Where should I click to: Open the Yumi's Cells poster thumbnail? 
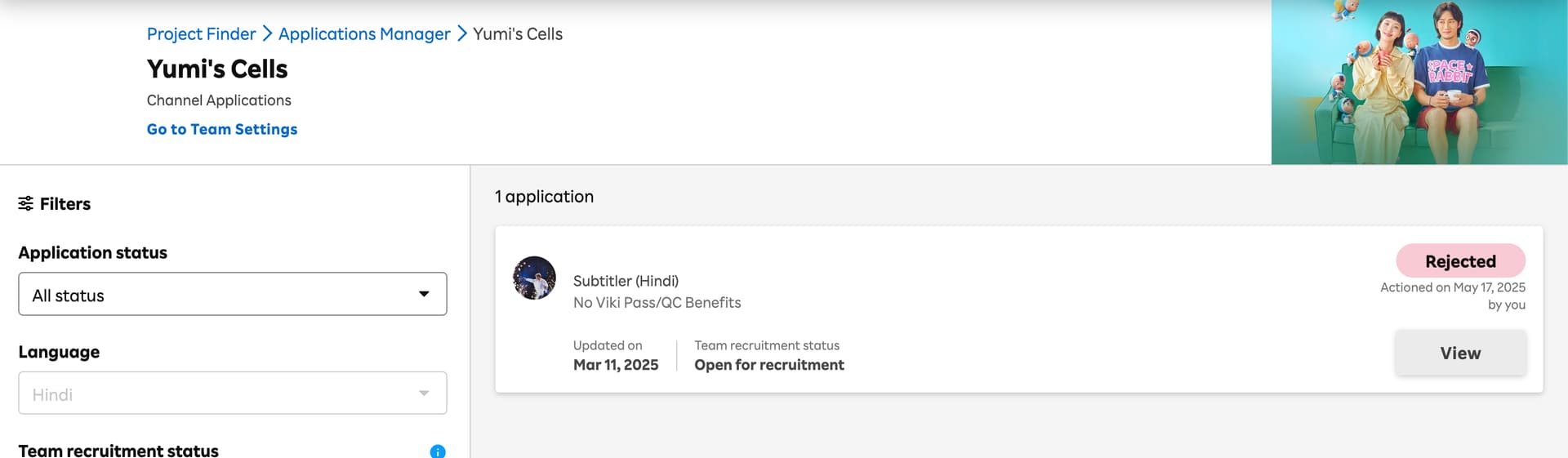point(1419,82)
